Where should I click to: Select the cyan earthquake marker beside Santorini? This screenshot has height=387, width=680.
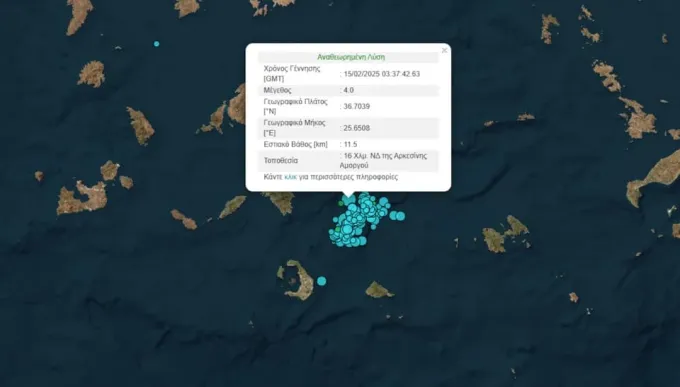point(321,281)
